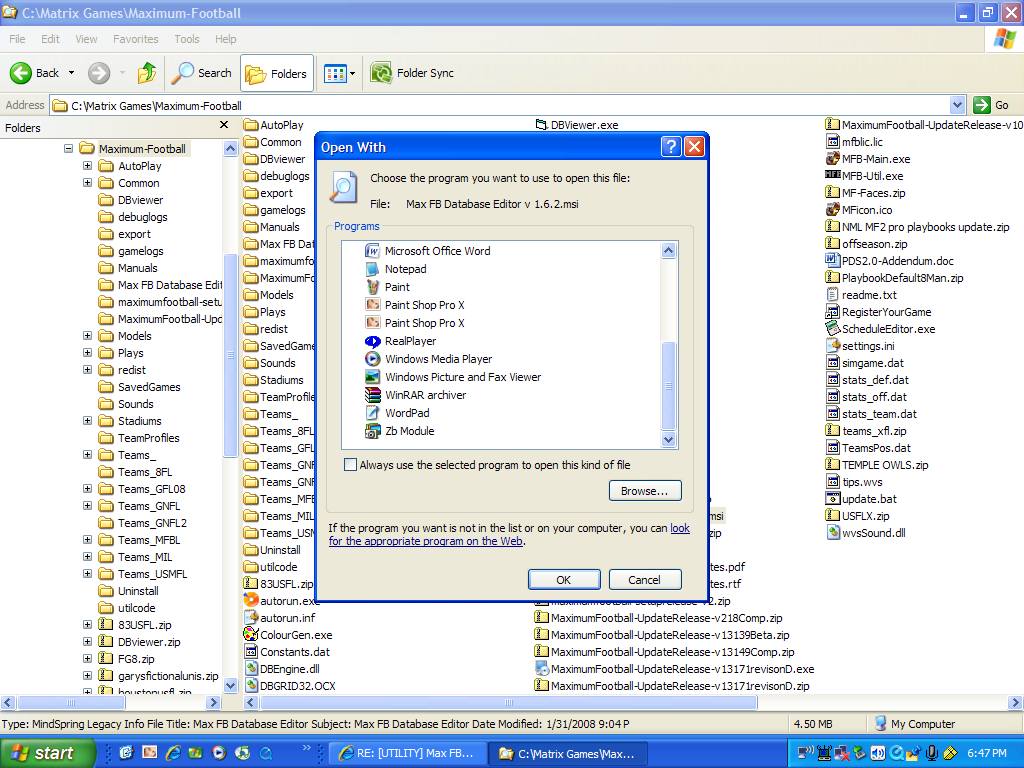Viewport: 1024px width, 768px height.
Task: Open the View menu
Action: click(x=86, y=39)
